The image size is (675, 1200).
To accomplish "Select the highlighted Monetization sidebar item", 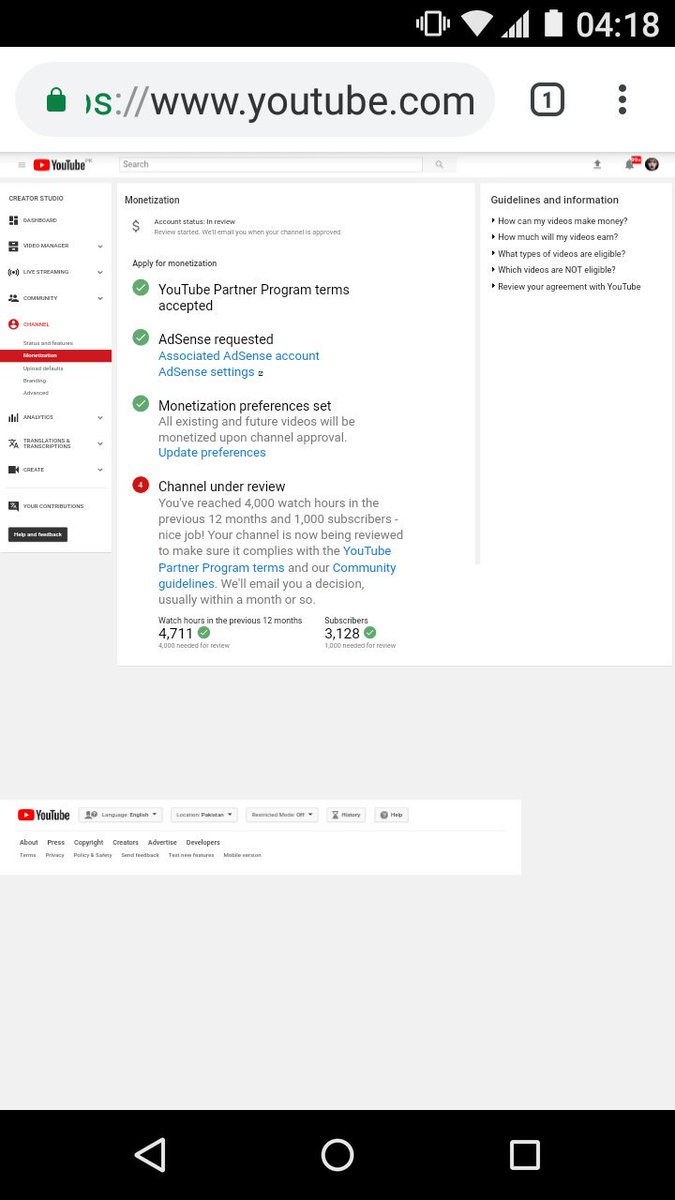I will 56,356.
